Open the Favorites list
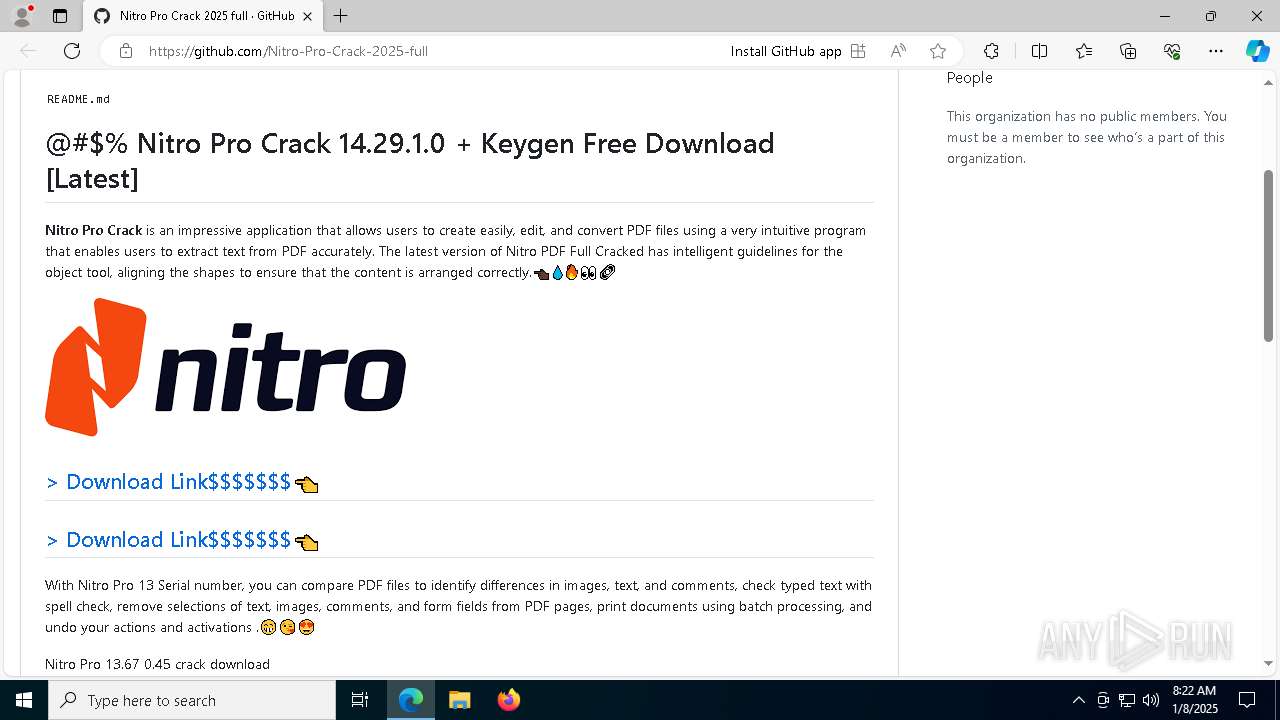 1084,51
